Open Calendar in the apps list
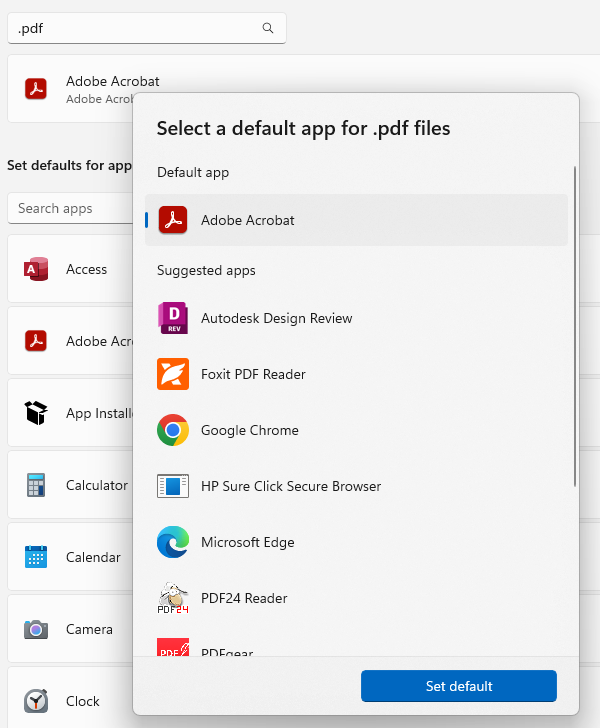600x728 pixels. [71, 557]
